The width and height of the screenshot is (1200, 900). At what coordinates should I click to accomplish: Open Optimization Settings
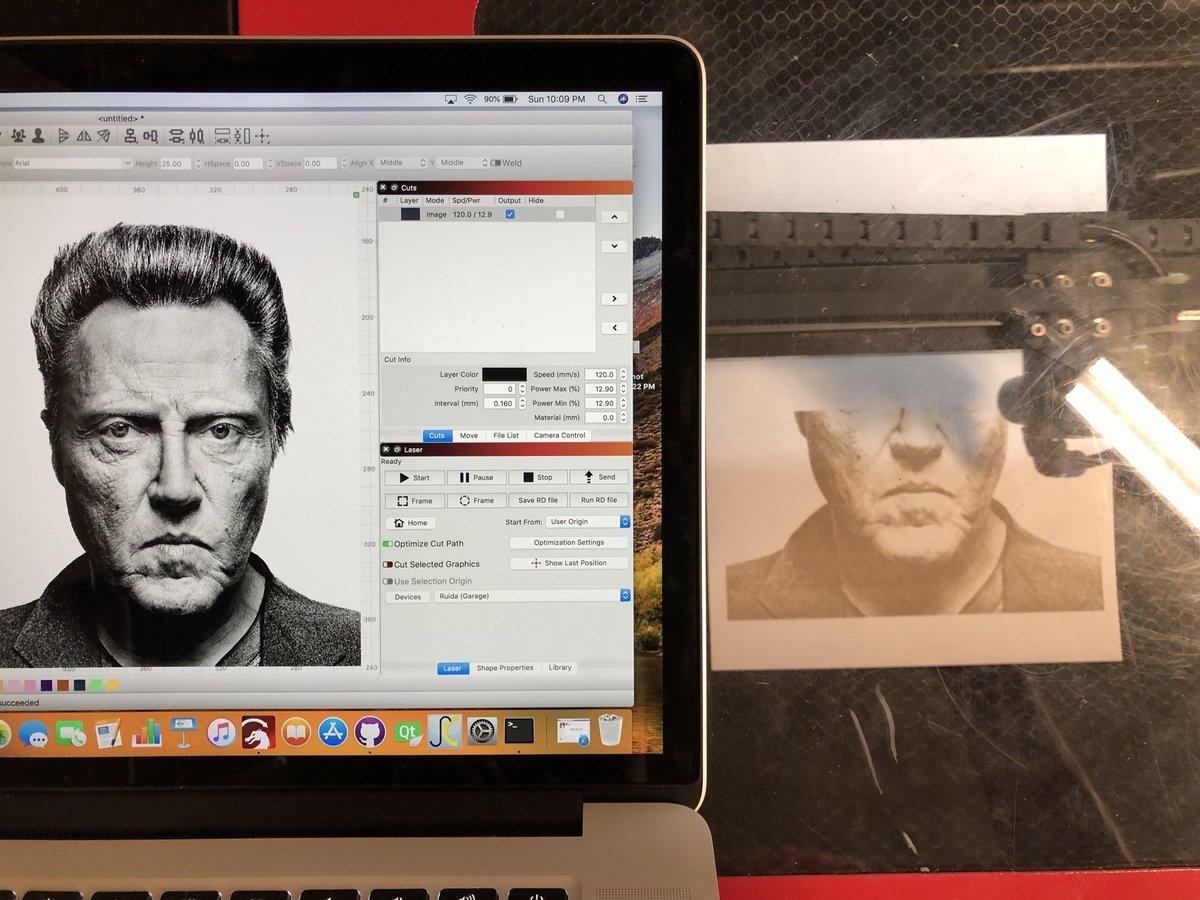point(569,542)
